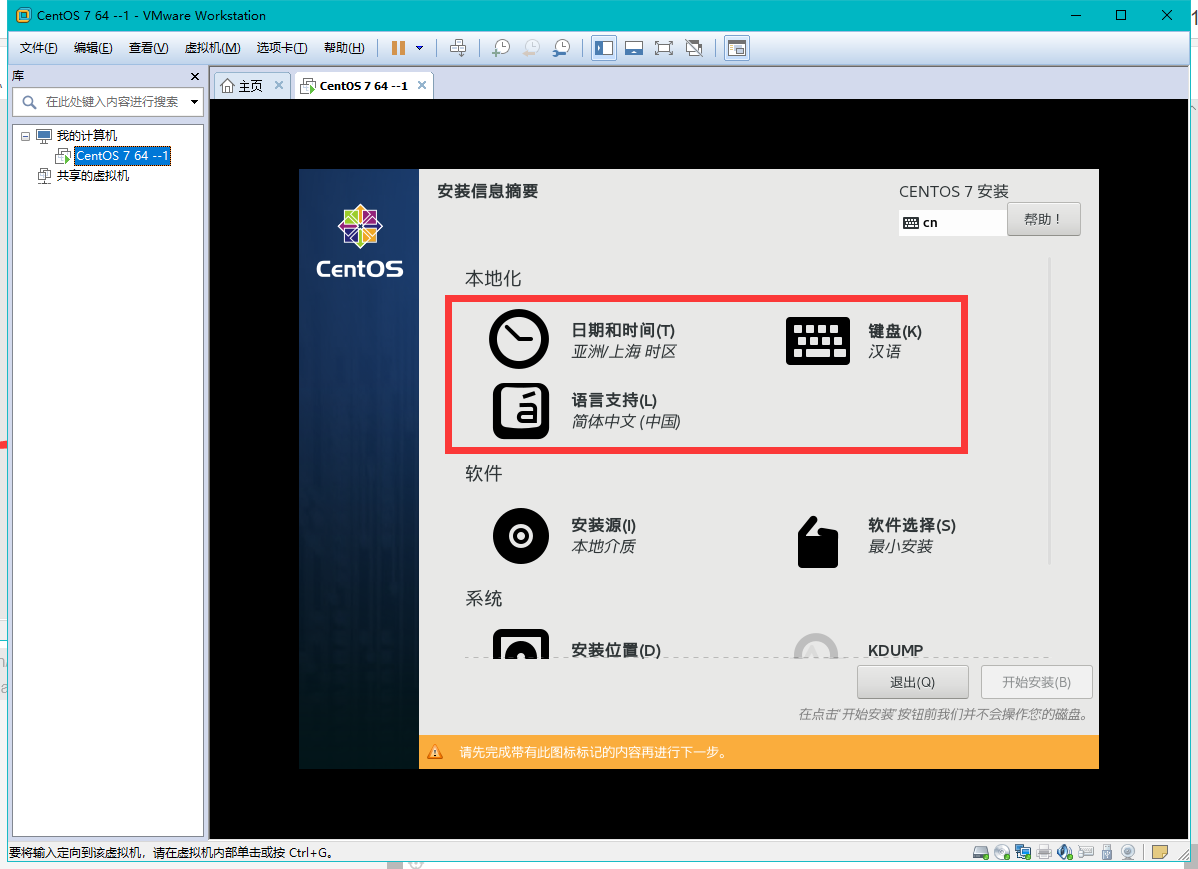Viewport: 1198px width, 869px height.
Task: Open the 查看(V) menu
Action: point(148,48)
